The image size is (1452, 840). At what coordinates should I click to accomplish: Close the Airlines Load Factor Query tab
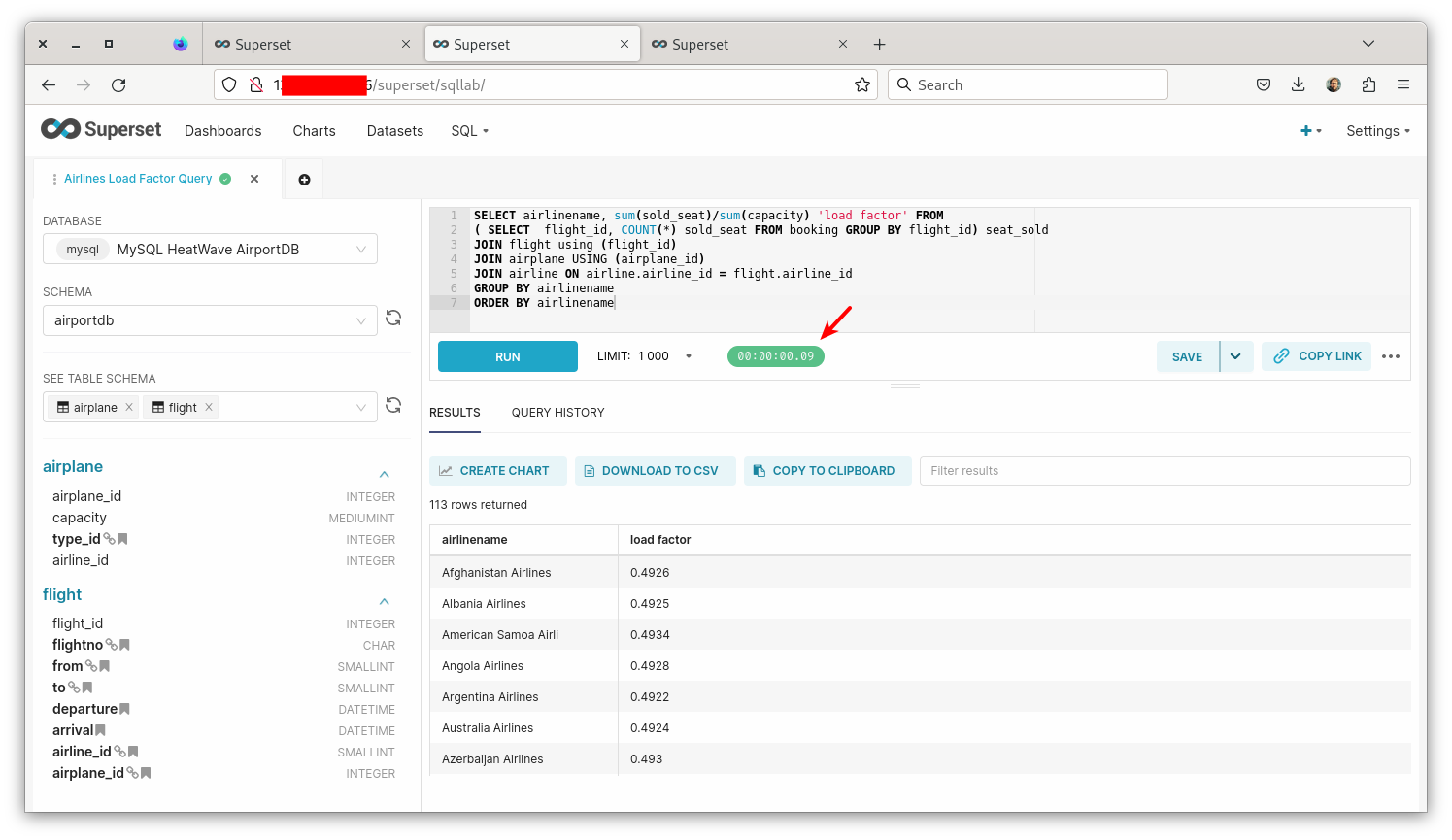tap(254, 179)
